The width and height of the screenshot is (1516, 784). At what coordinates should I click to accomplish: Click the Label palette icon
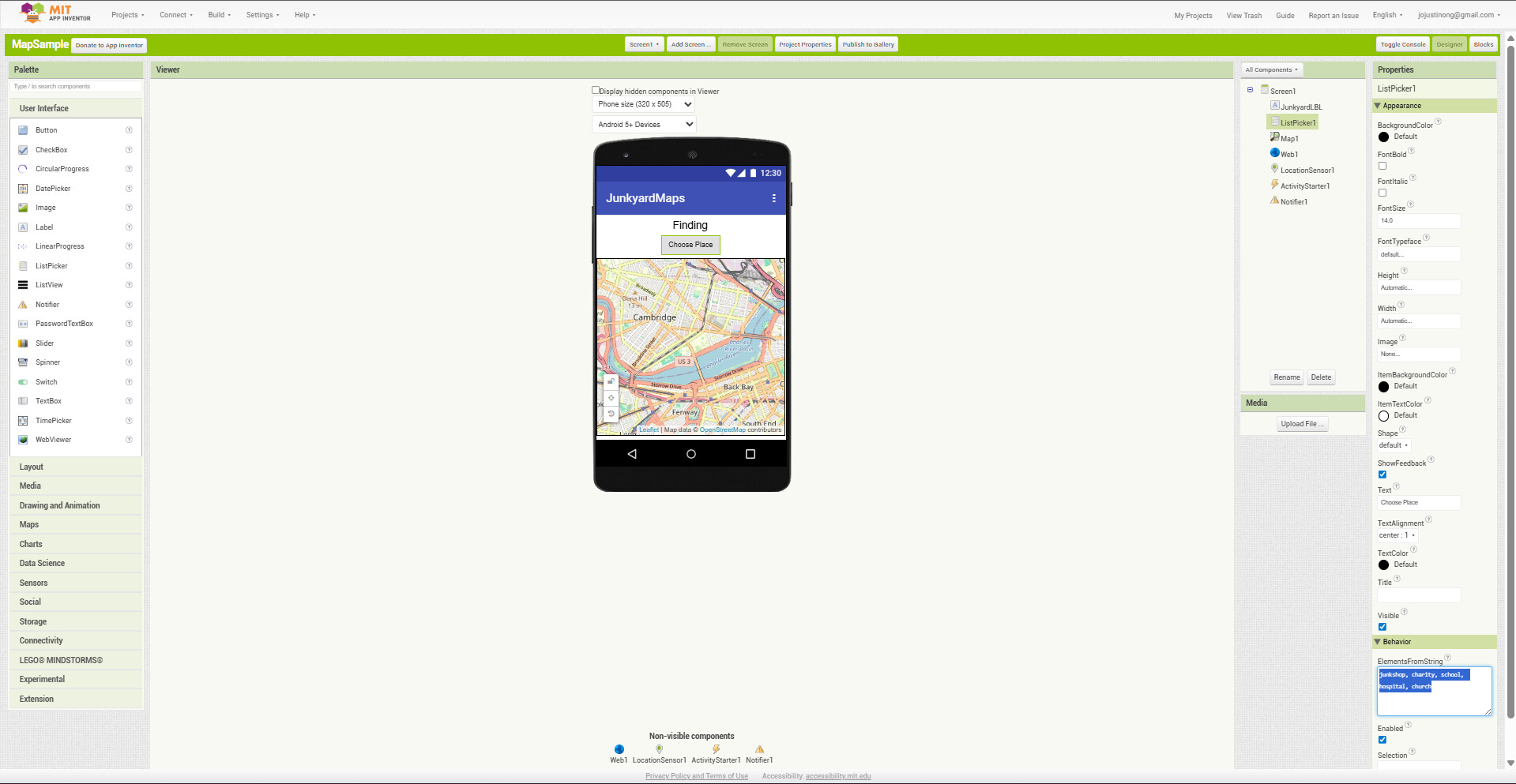point(23,227)
